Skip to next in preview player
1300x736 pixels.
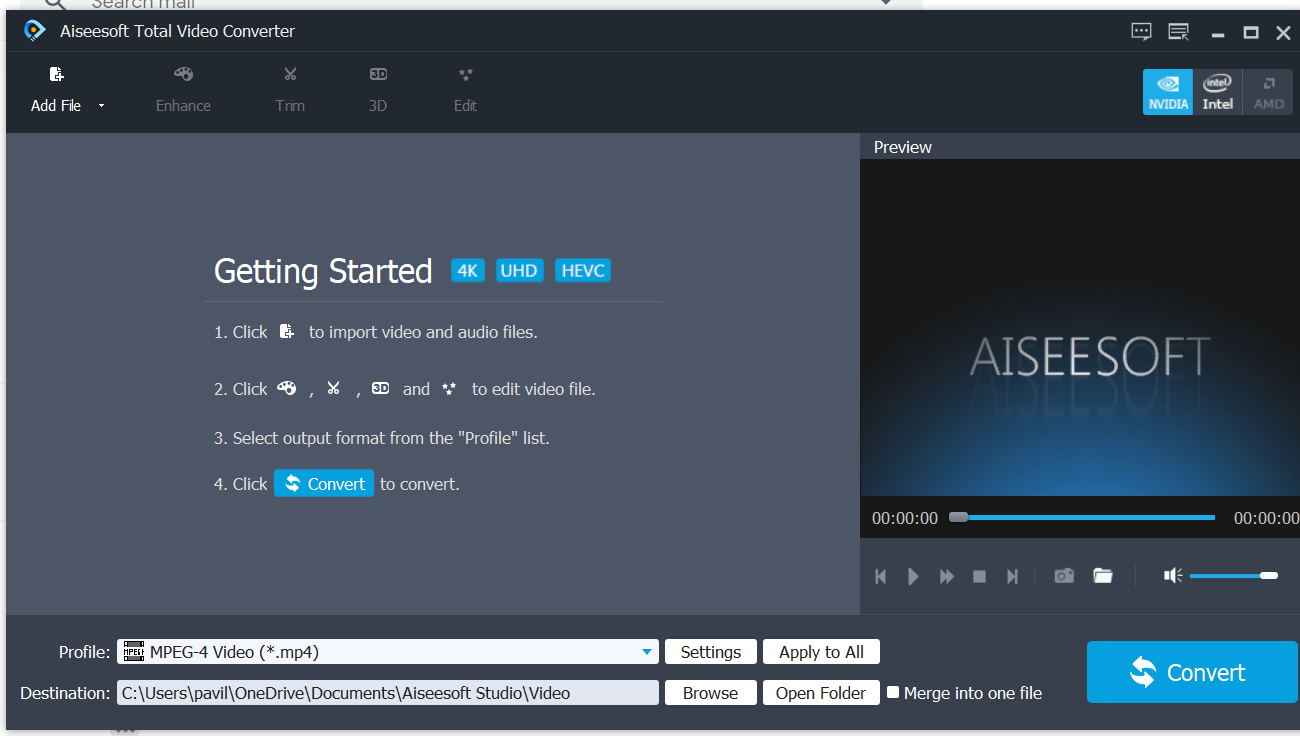pos(1012,576)
